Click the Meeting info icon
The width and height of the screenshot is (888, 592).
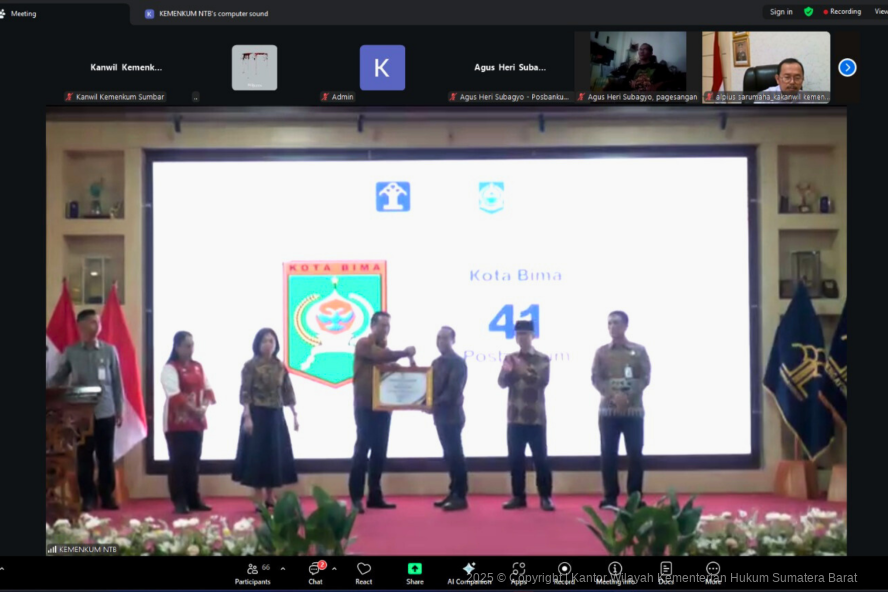[x=614, y=573]
